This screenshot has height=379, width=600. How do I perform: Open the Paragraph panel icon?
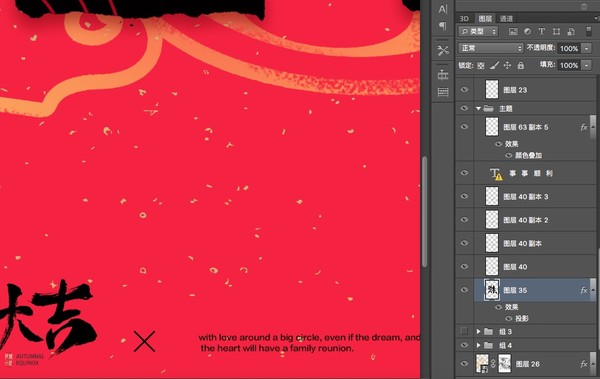(443, 26)
